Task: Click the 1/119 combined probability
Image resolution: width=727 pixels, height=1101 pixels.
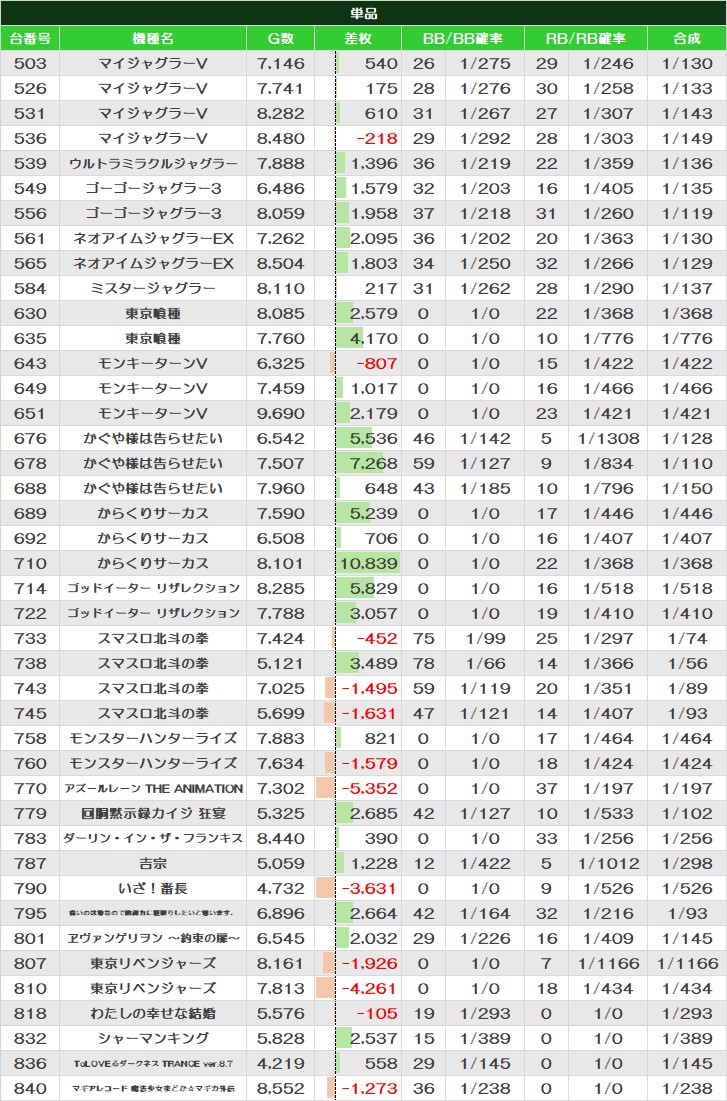Action: 687,213
